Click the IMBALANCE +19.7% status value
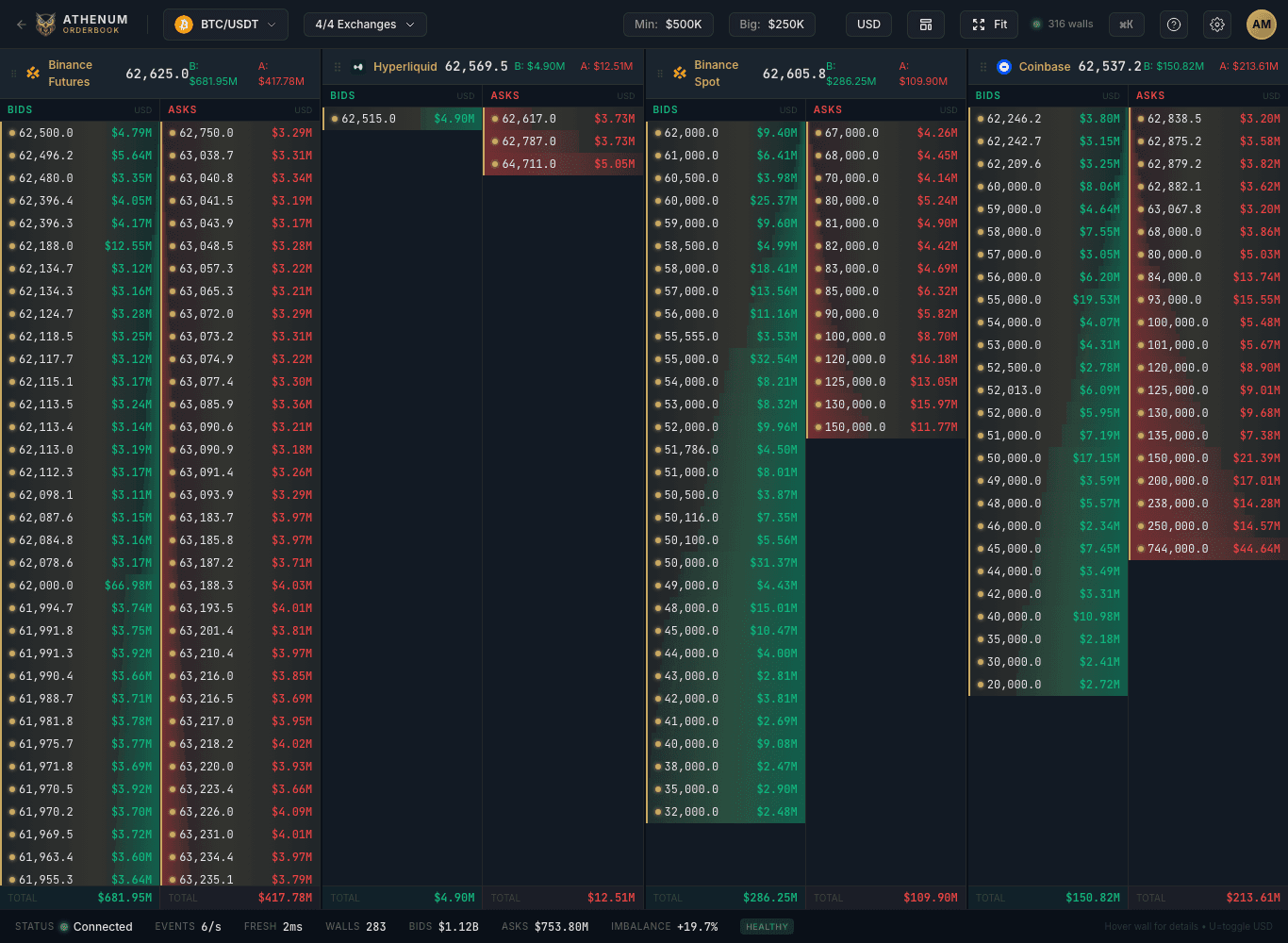 (664, 927)
